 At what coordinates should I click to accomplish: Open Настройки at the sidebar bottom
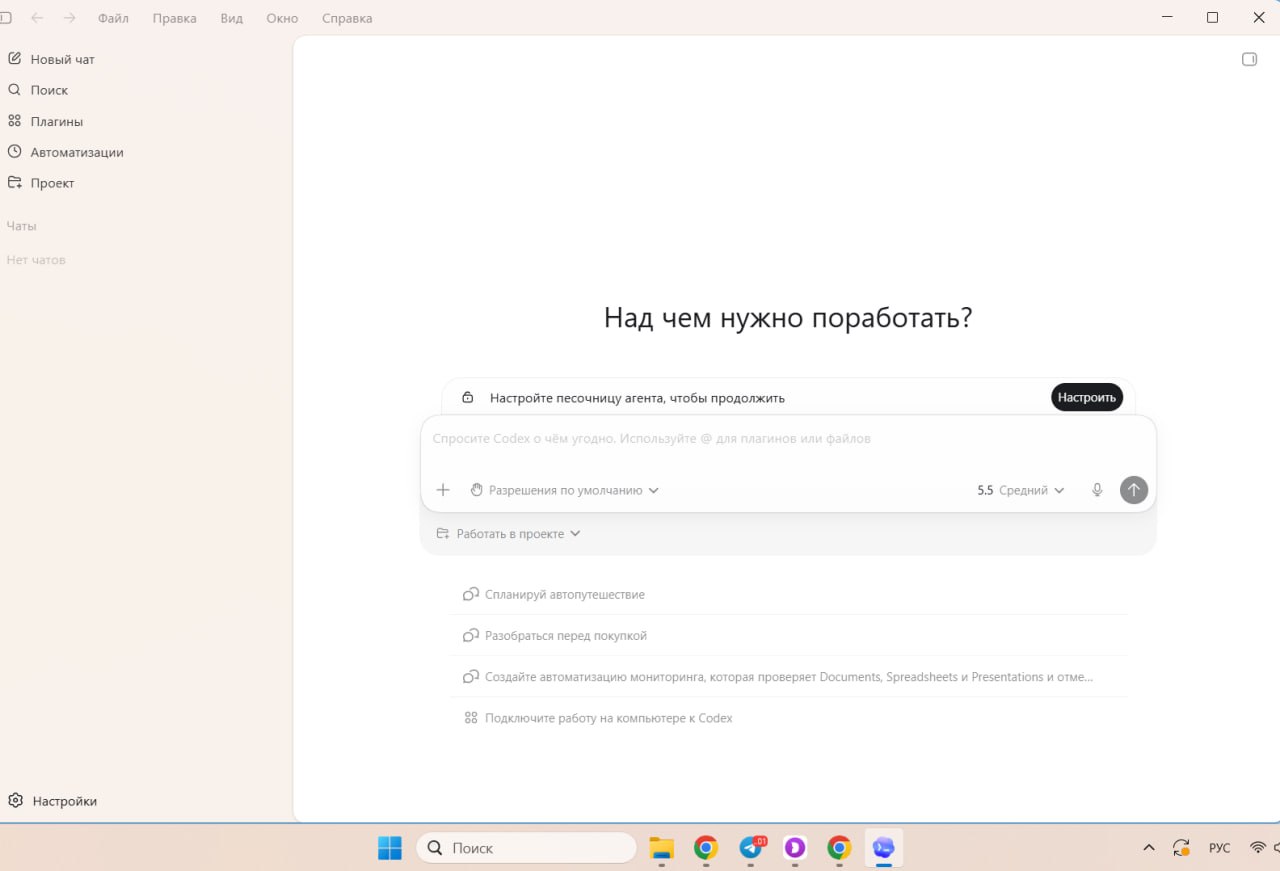[64, 801]
